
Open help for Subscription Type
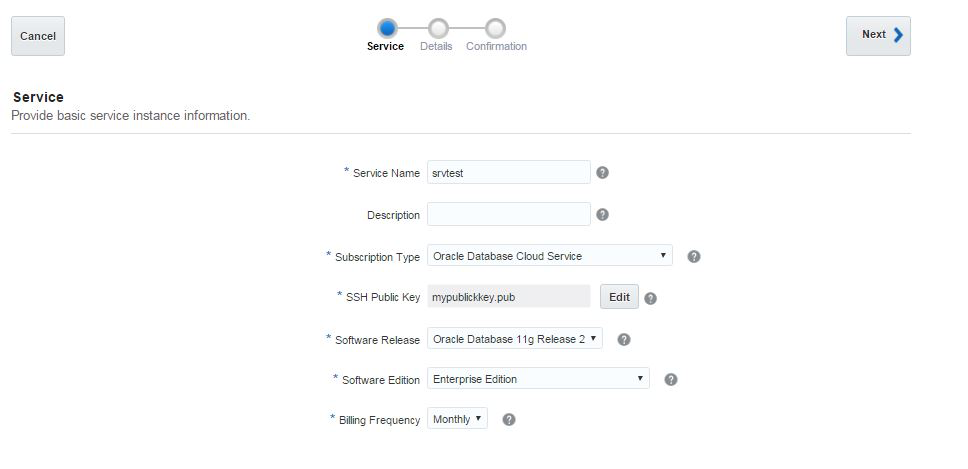tap(694, 256)
